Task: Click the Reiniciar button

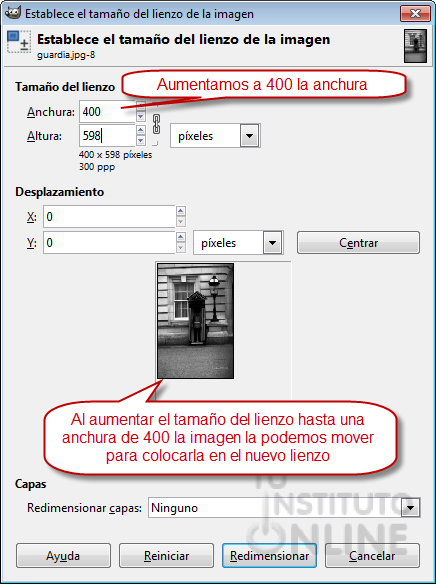Action: 166,556
